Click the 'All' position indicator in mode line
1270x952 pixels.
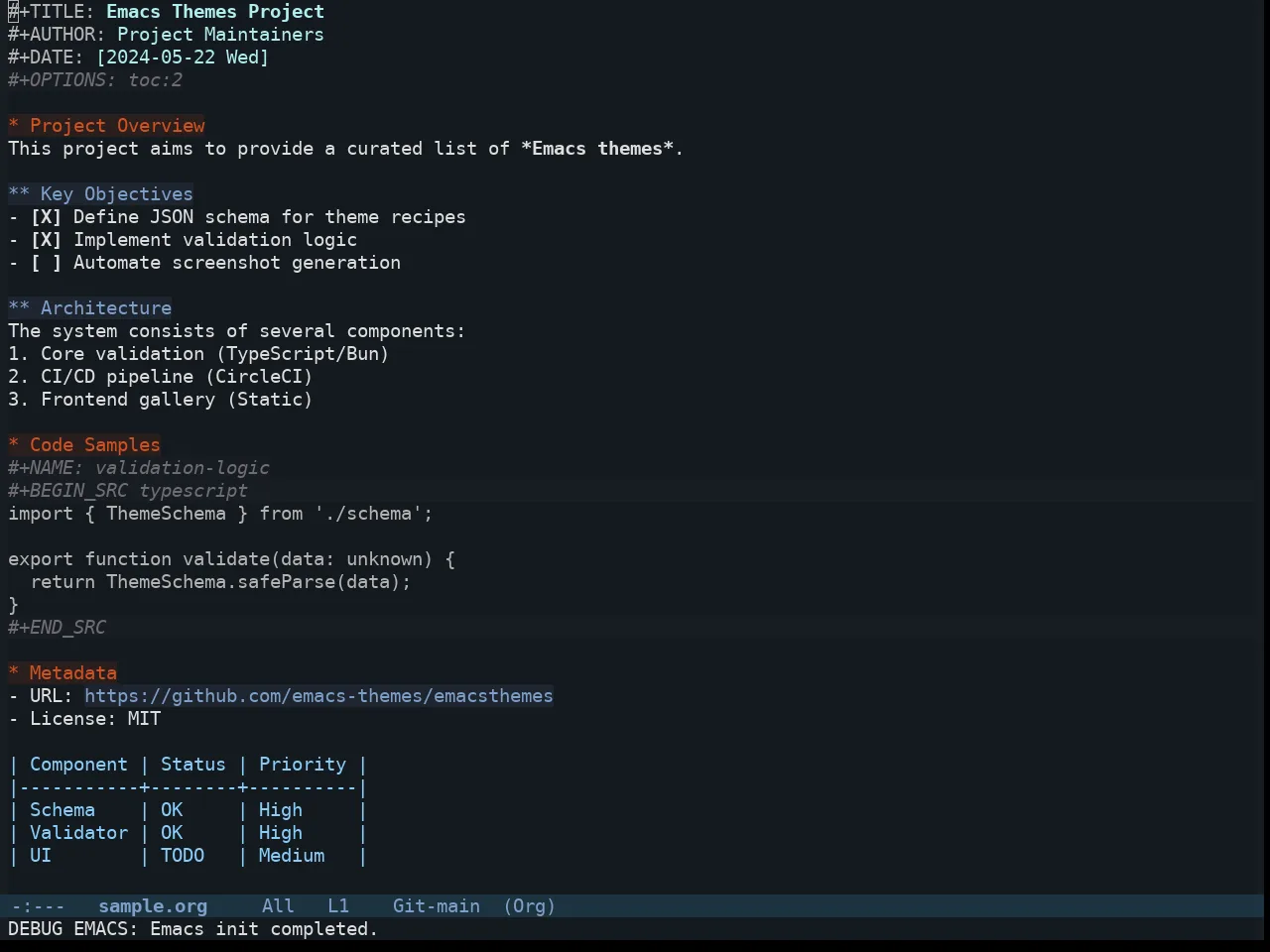coord(278,906)
